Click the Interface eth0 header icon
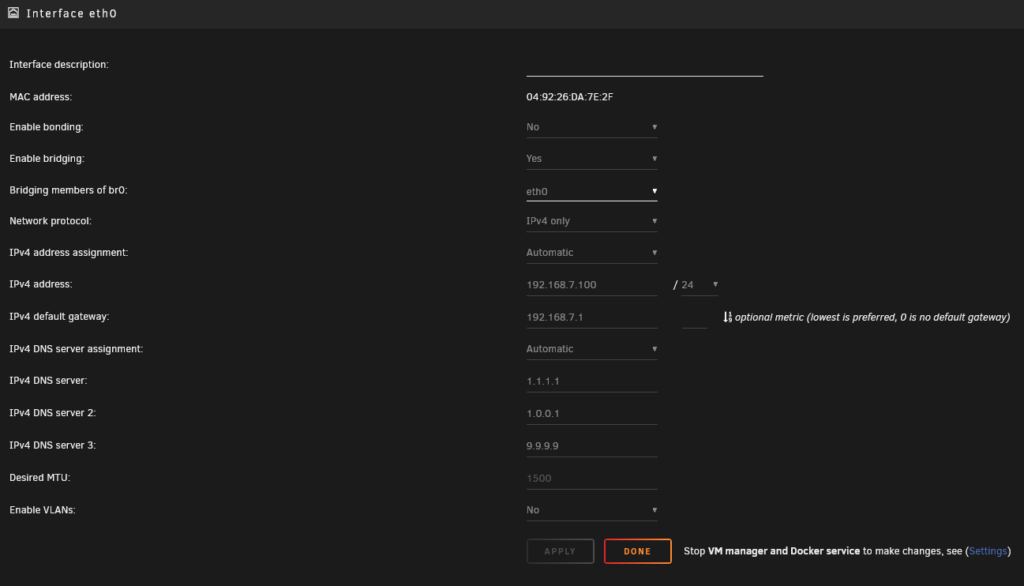 13,12
